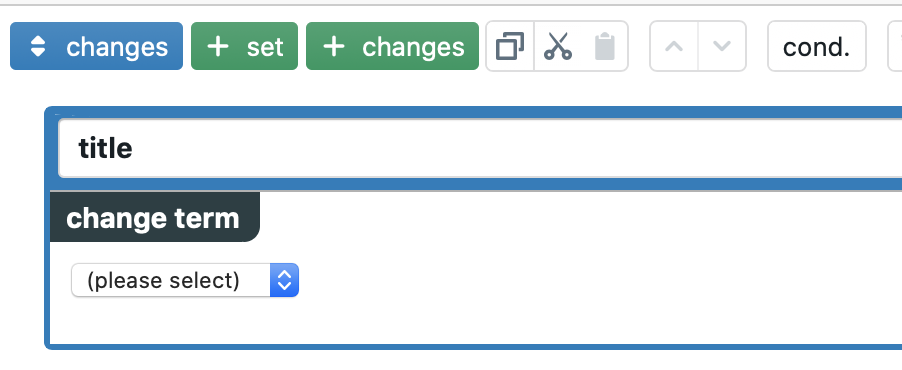Add a new changes block via green button

coord(392,46)
